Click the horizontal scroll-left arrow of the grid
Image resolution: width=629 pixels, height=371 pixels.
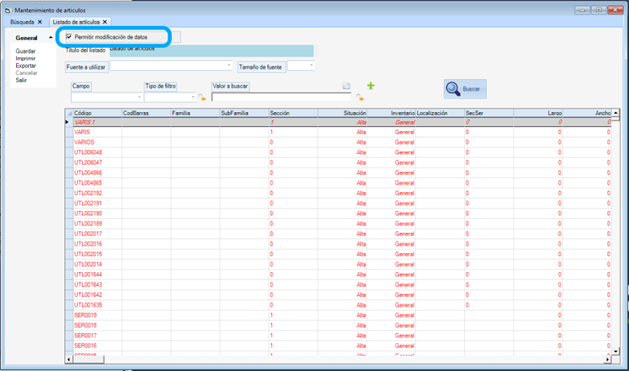coord(69,359)
